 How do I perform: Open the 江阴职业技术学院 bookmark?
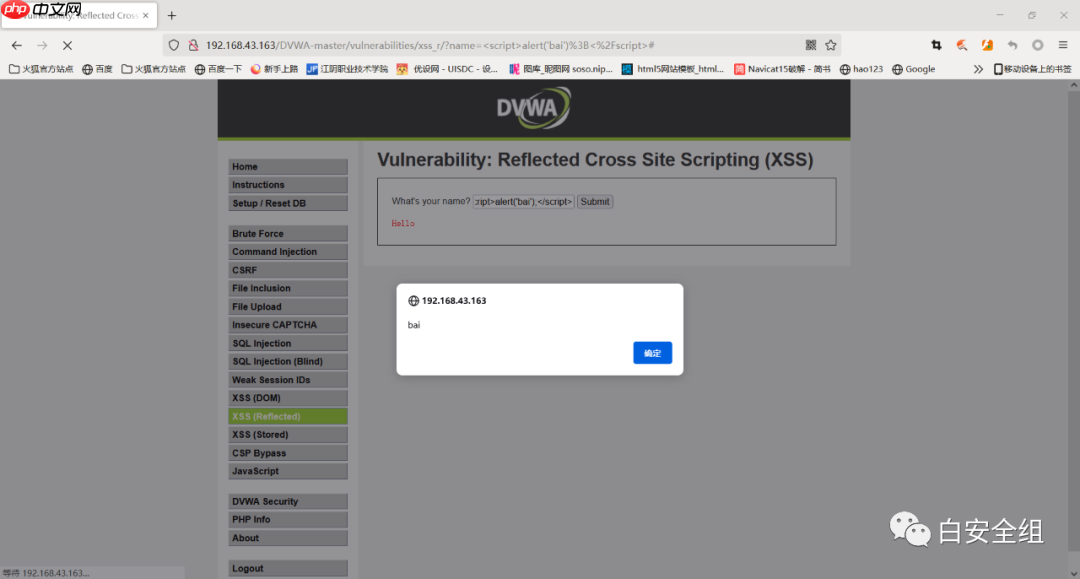pos(347,69)
